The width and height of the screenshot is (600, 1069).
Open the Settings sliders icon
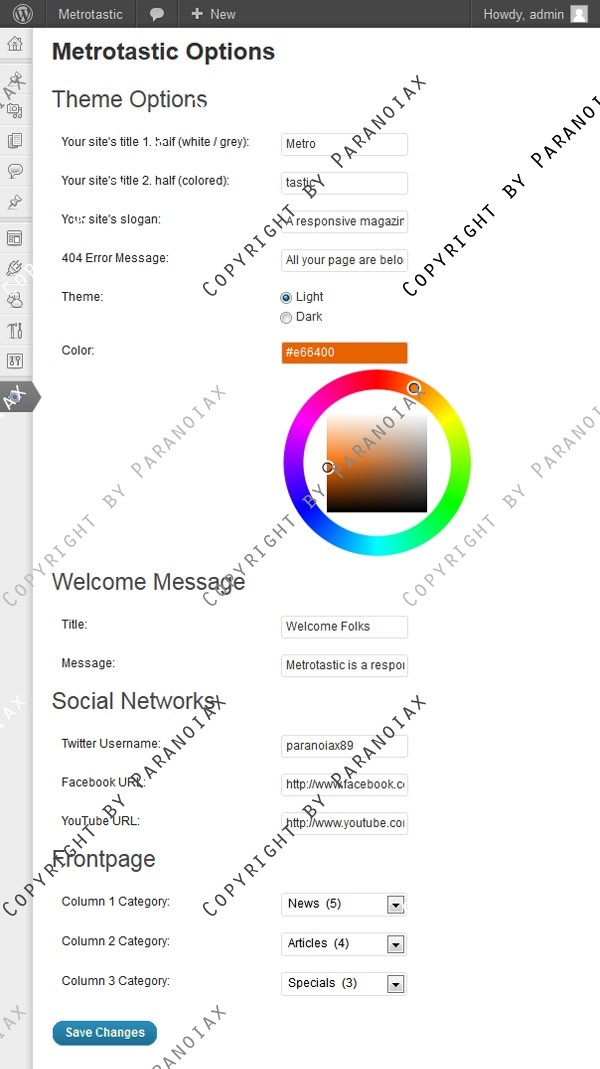pyautogui.click(x=15, y=361)
